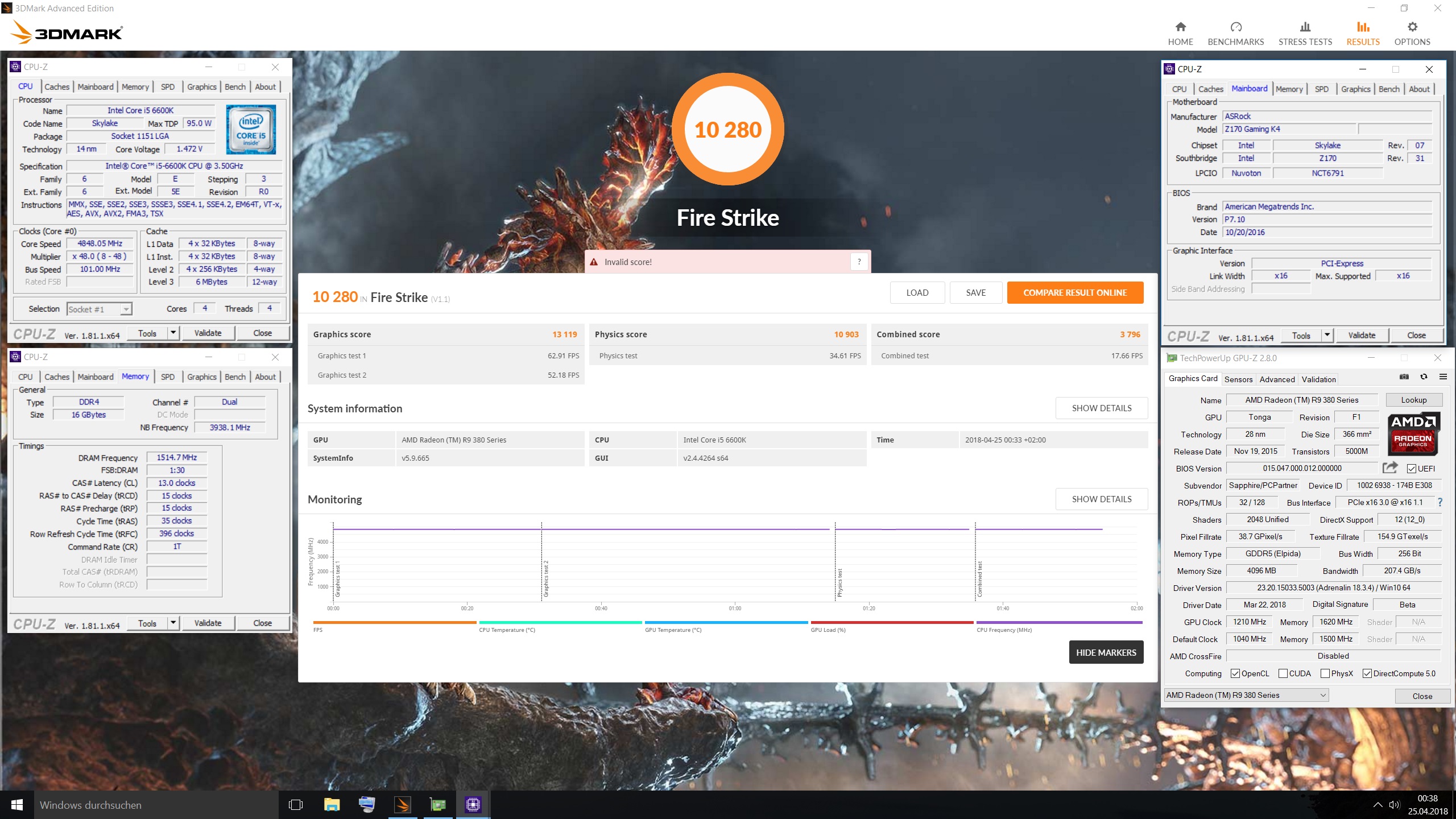Open Tools dropdown arrow in CPU tab window
1456x819 pixels.
173,333
